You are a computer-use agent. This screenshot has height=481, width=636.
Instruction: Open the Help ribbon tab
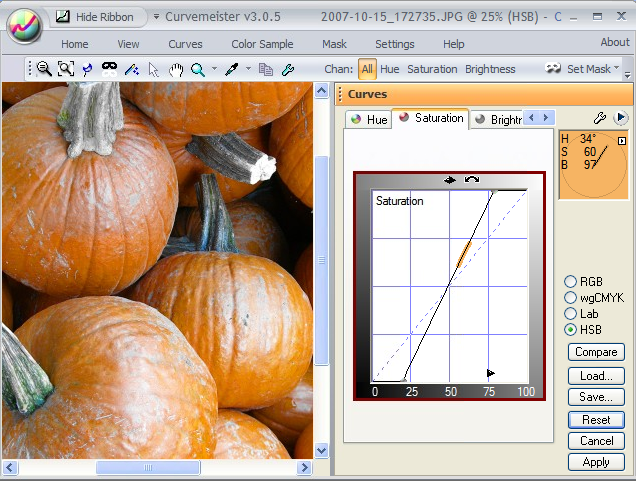tap(453, 44)
